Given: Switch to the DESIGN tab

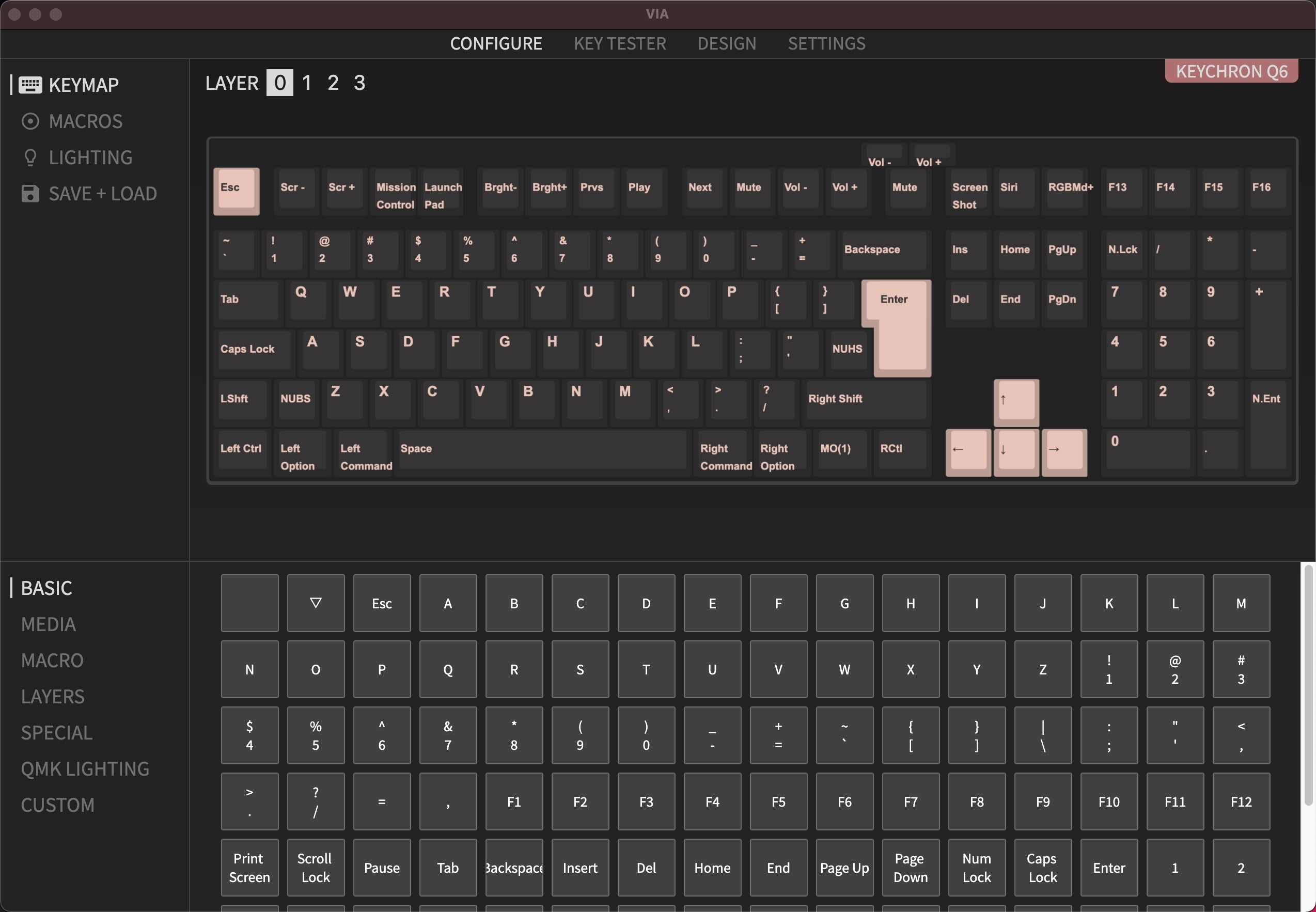Looking at the screenshot, I should click(x=726, y=43).
